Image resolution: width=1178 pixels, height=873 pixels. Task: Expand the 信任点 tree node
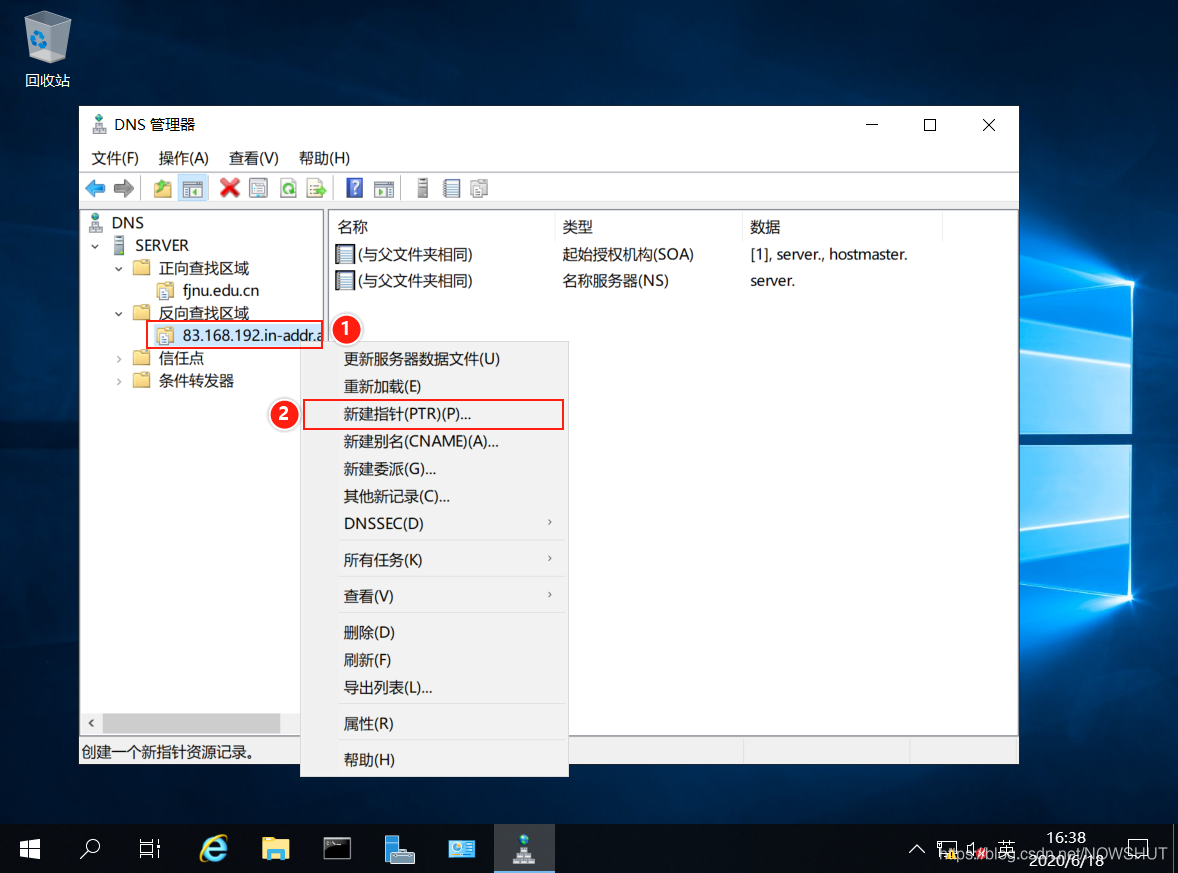(x=119, y=358)
